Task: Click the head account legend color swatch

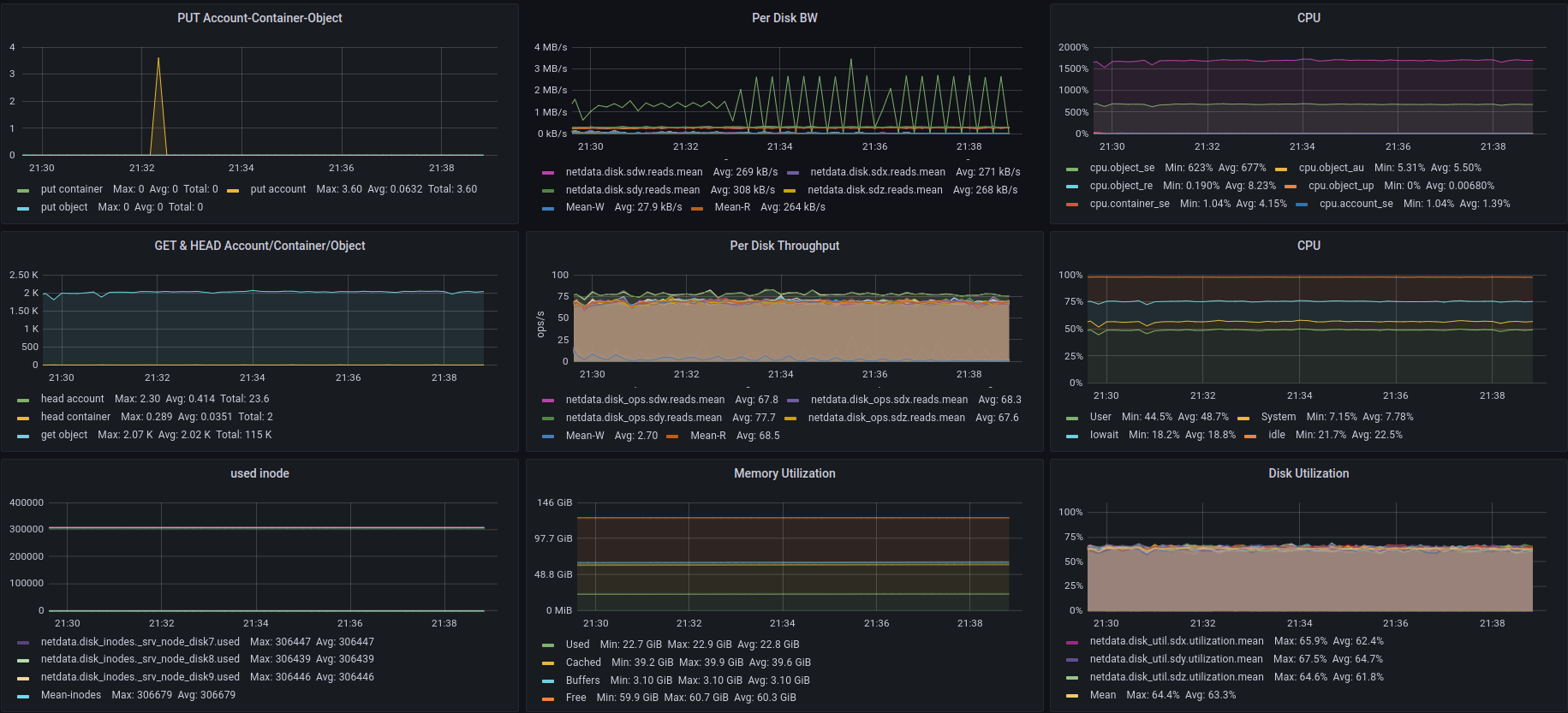Action: pos(23,400)
